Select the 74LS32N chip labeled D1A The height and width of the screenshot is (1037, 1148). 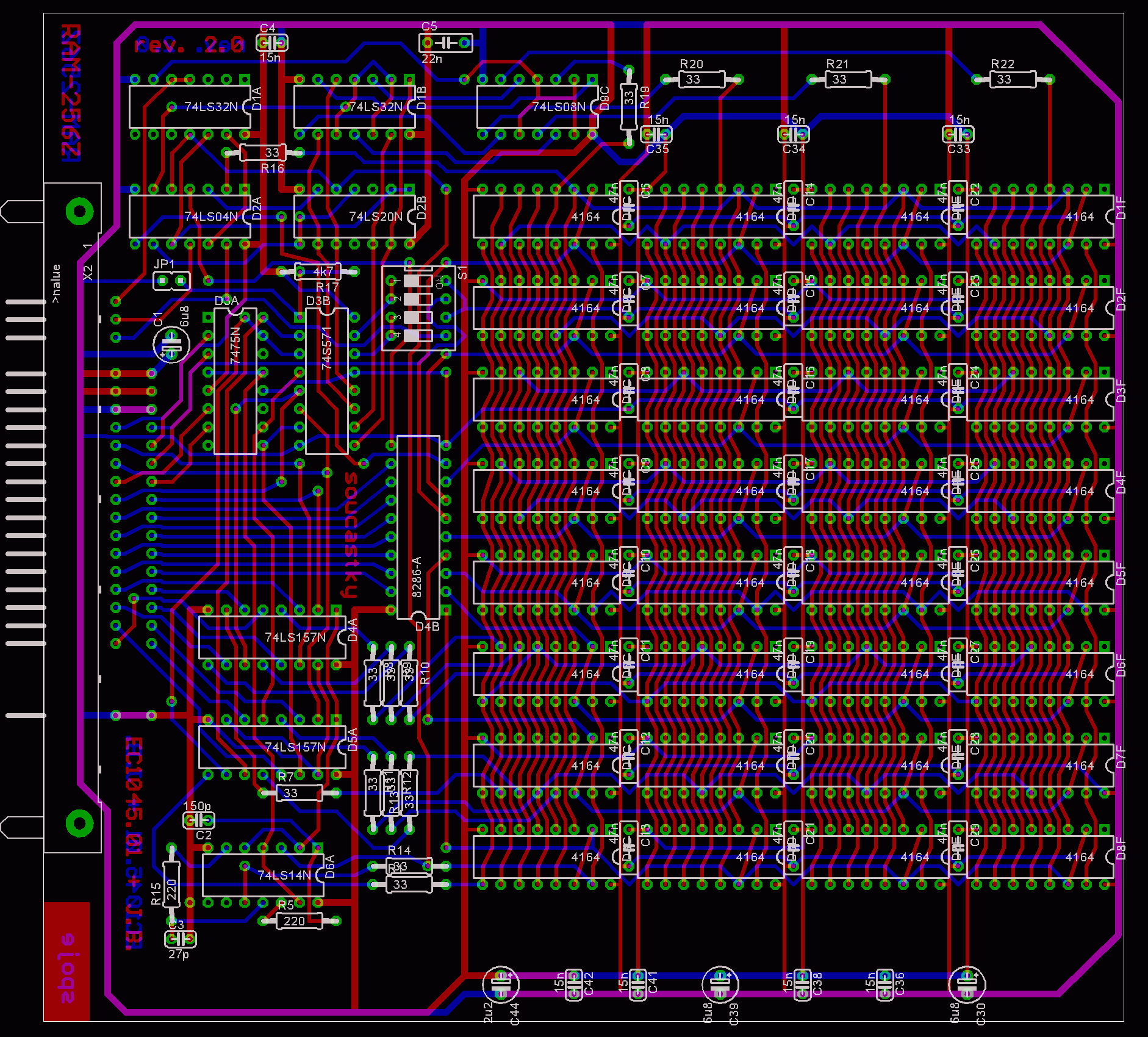tap(190, 107)
